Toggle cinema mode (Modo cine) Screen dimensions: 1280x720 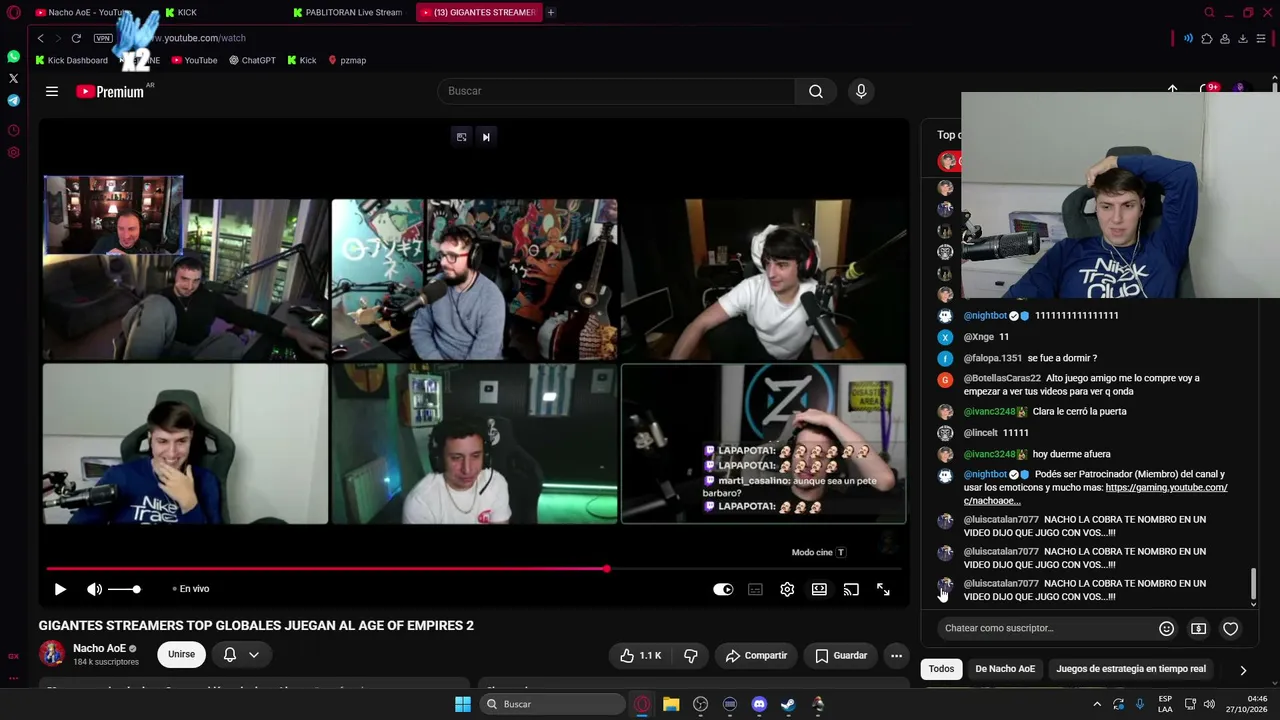[819, 589]
